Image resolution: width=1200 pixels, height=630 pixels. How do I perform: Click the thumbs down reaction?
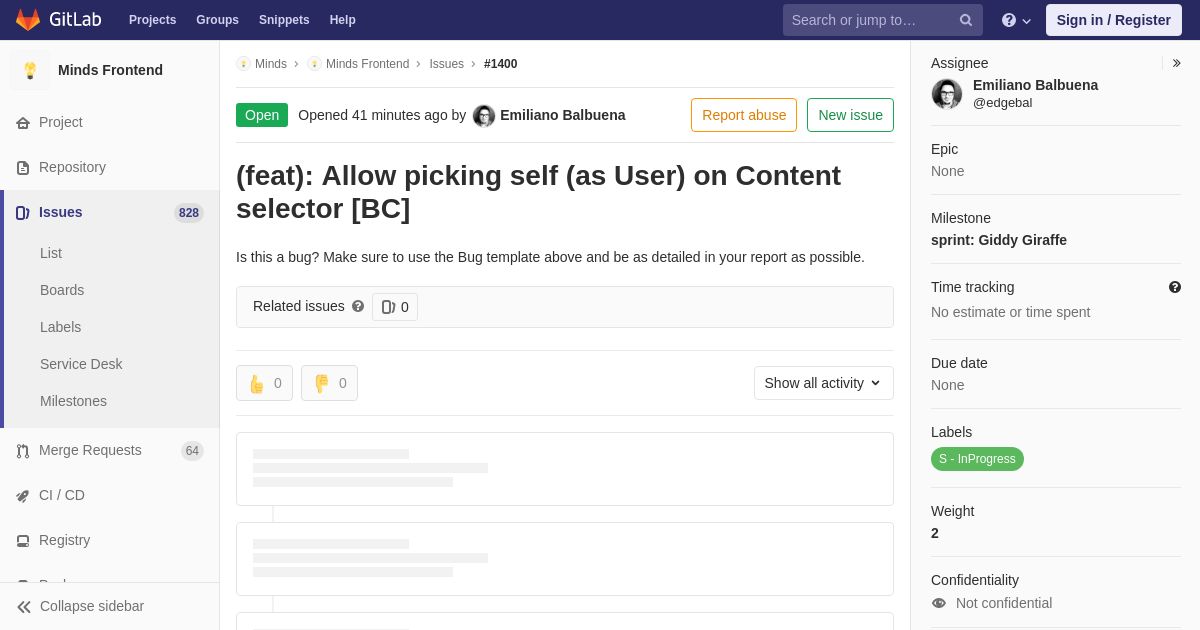[x=329, y=383]
